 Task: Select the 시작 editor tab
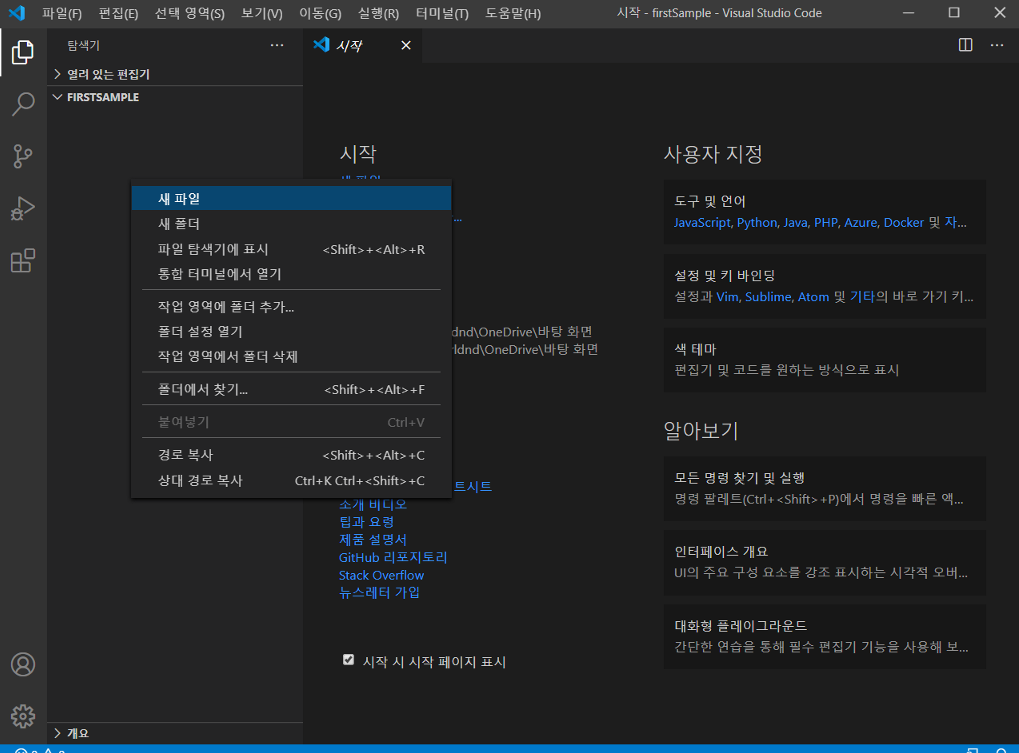(362, 45)
